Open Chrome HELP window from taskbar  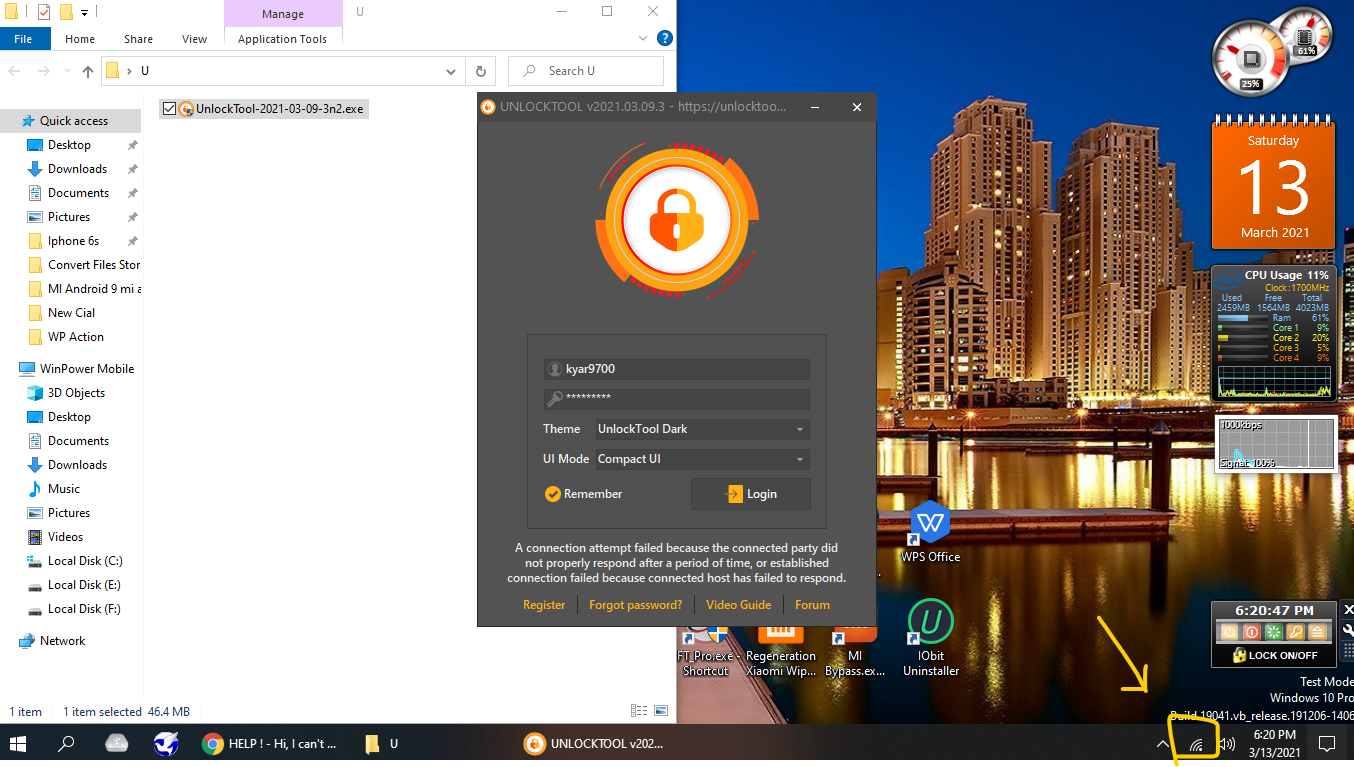tap(270, 744)
